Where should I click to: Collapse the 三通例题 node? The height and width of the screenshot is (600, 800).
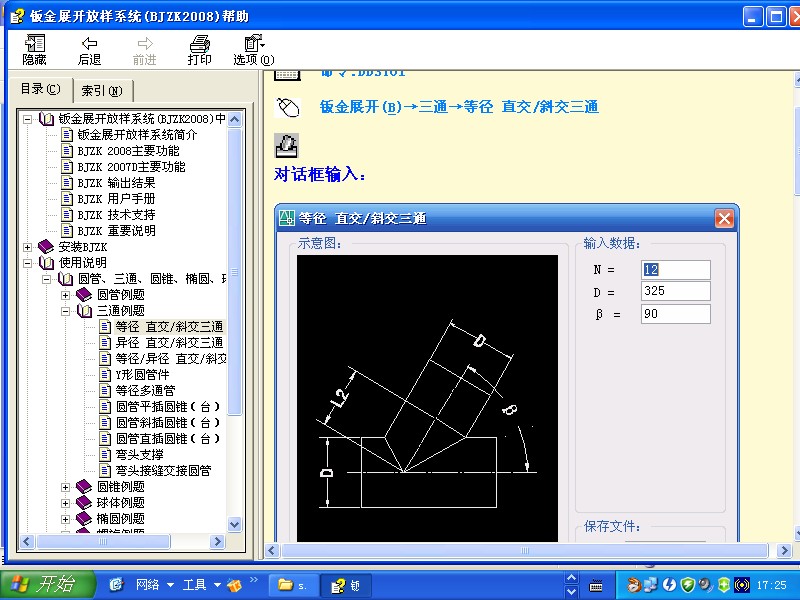pos(65,311)
